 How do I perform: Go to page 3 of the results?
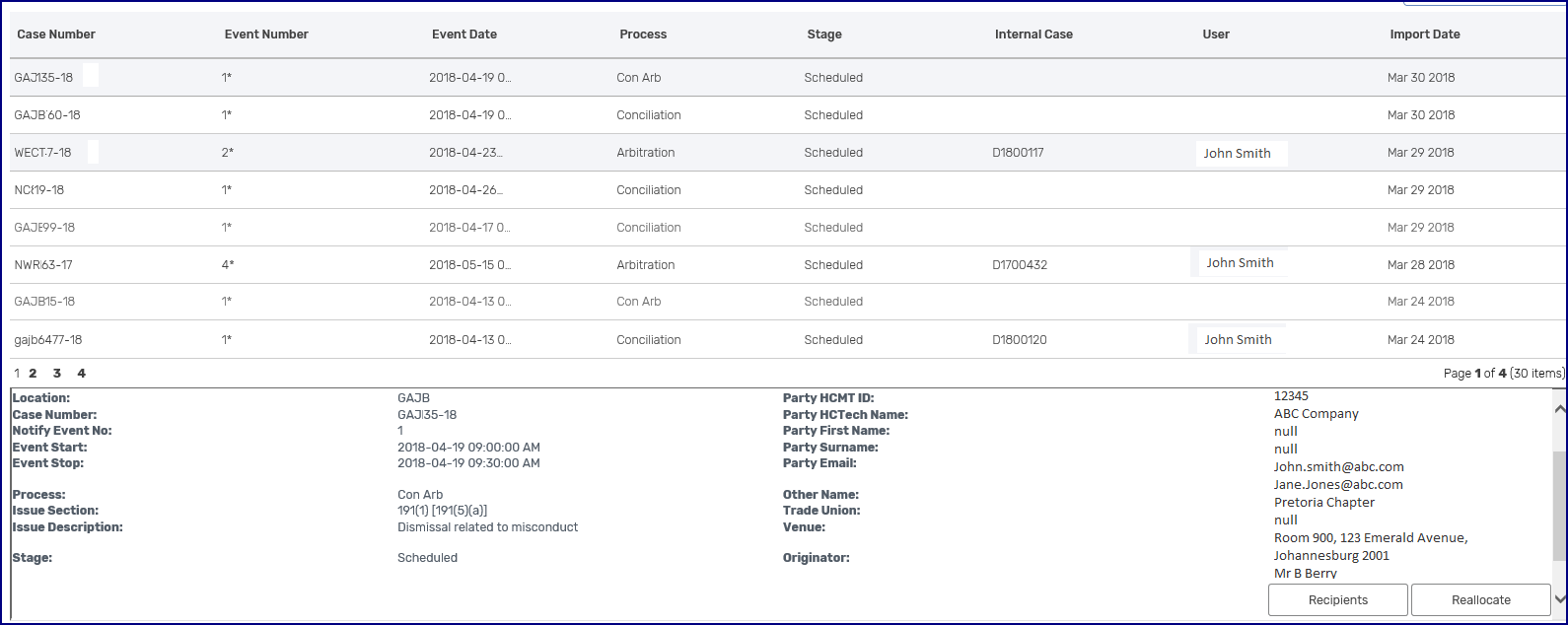pos(57,374)
